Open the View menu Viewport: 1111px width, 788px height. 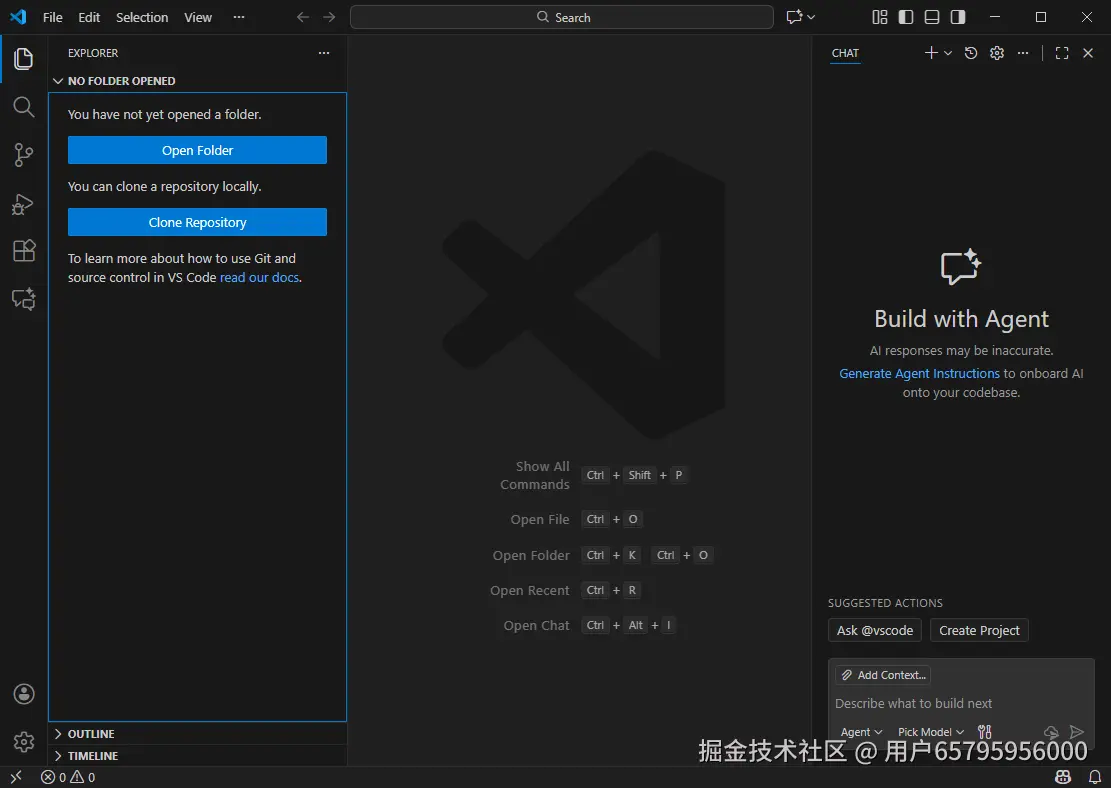pos(198,17)
